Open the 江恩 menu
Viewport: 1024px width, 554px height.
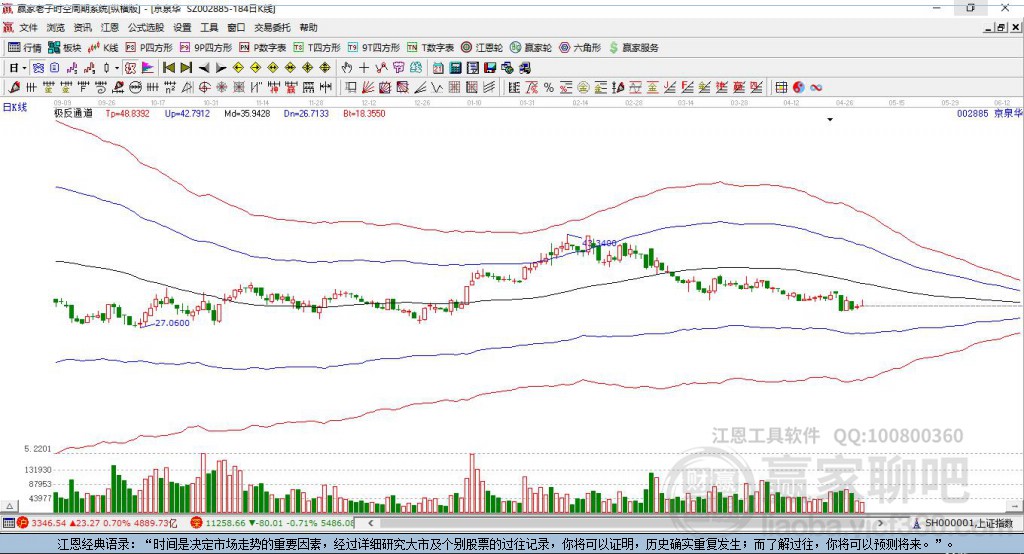click(110, 27)
